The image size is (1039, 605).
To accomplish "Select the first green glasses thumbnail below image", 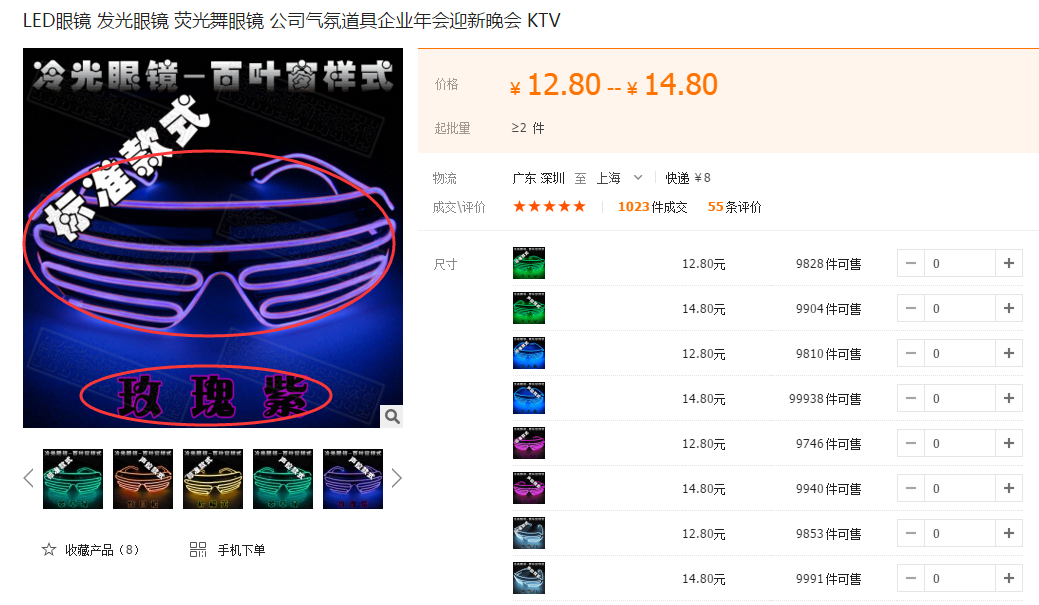I will coord(73,478).
